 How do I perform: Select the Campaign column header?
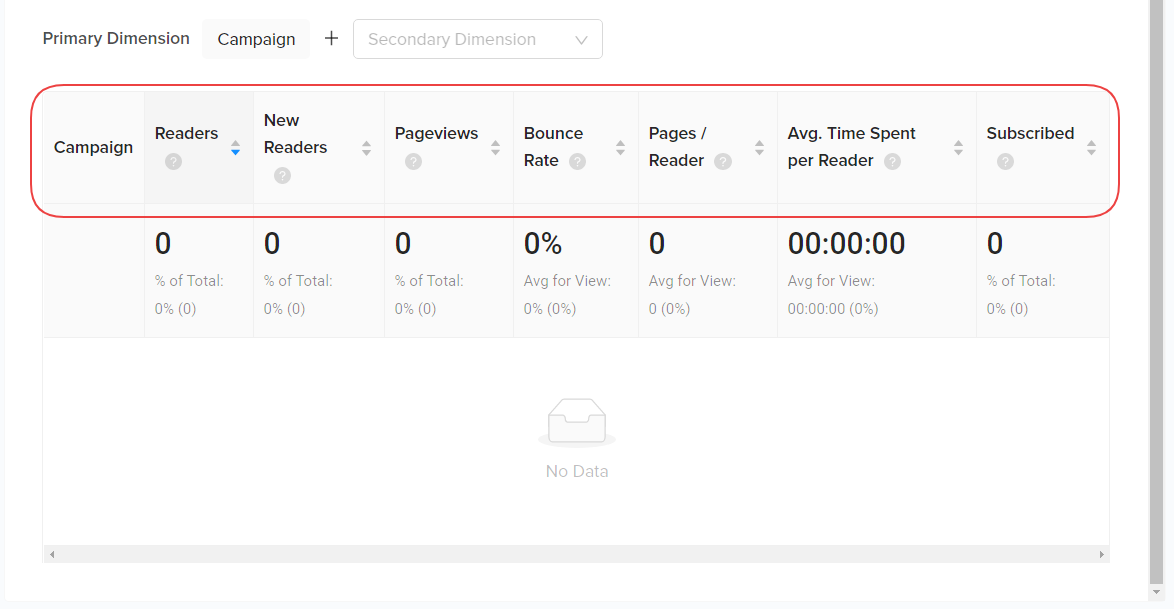(x=93, y=148)
